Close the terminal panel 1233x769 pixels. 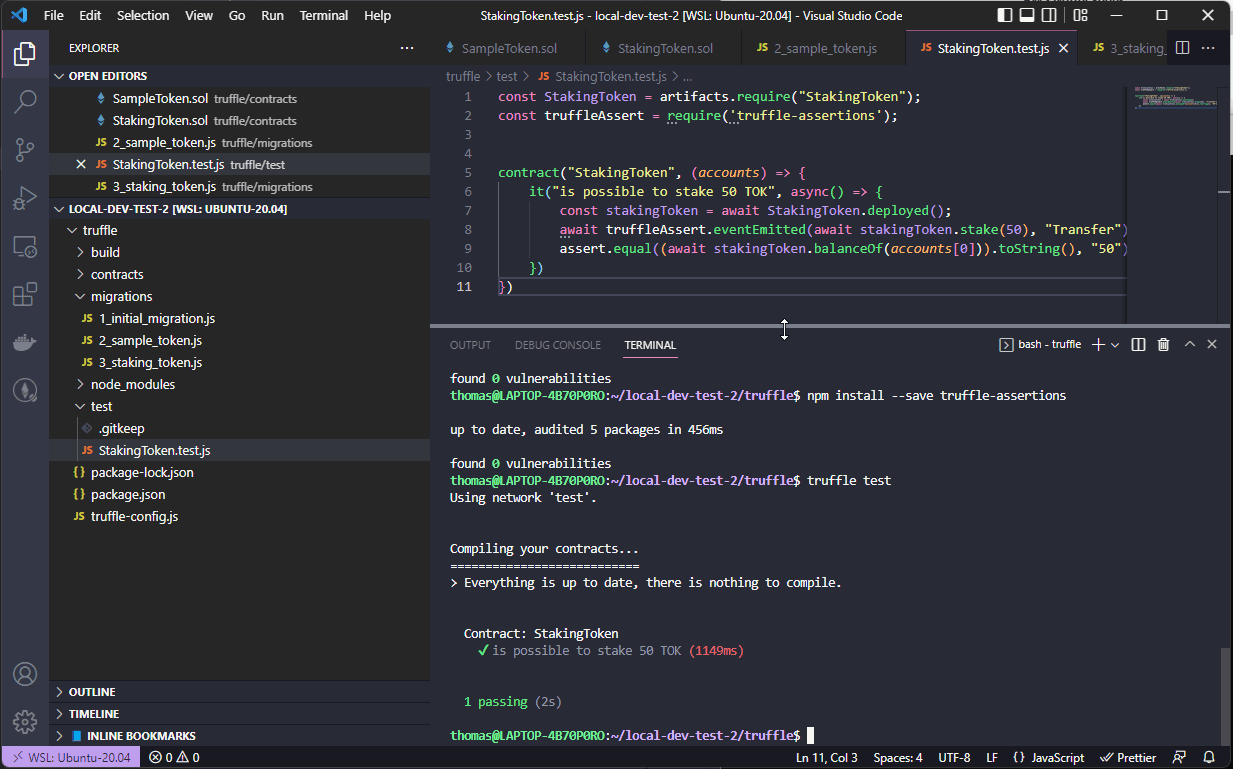[1212, 344]
